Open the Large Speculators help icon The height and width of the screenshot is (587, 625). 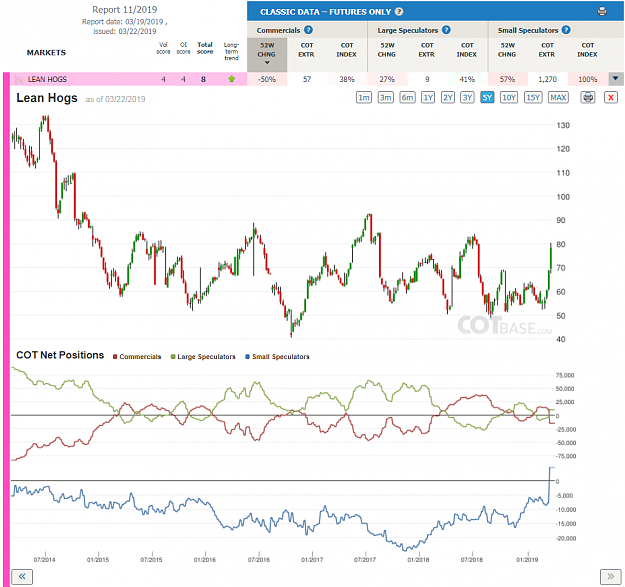446,30
